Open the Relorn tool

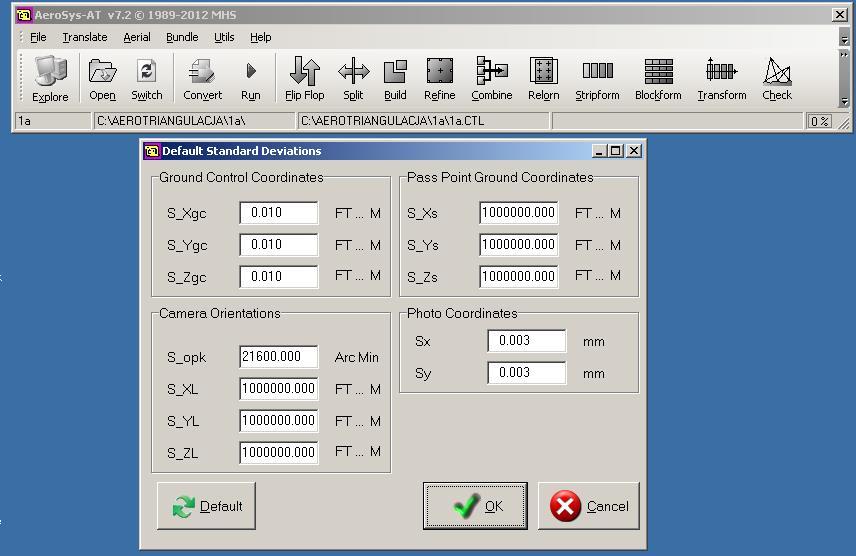tap(544, 79)
